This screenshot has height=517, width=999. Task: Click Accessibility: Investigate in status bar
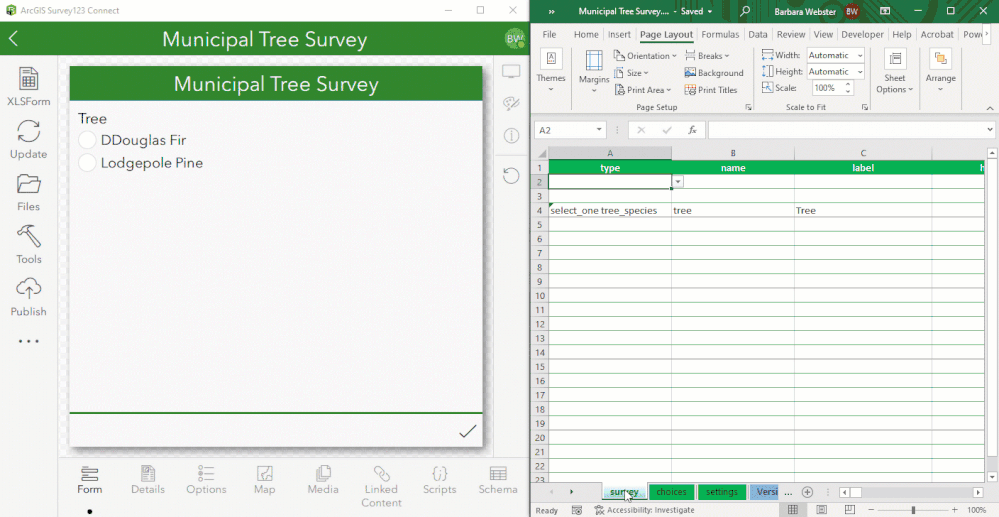pyautogui.click(x=644, y=510)
